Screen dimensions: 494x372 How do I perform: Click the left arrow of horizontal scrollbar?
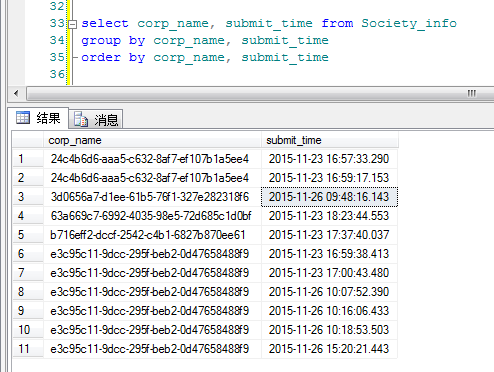click(x=16, y=93)
